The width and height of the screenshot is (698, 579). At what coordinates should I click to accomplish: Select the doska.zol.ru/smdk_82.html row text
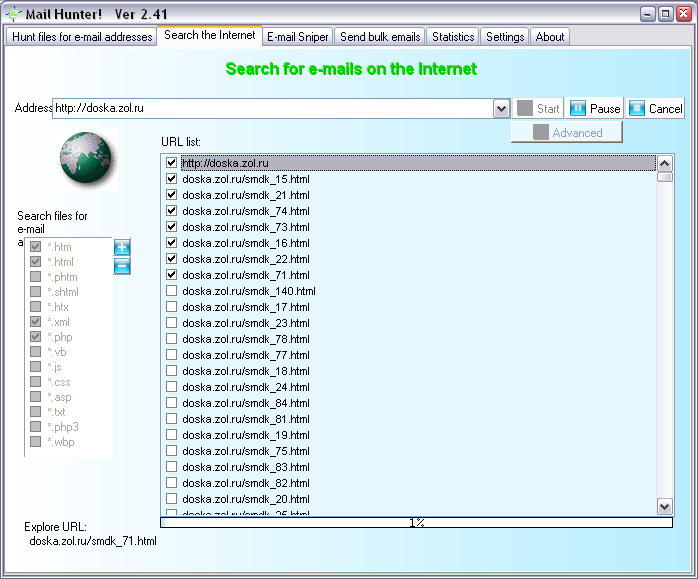(246, 483)
